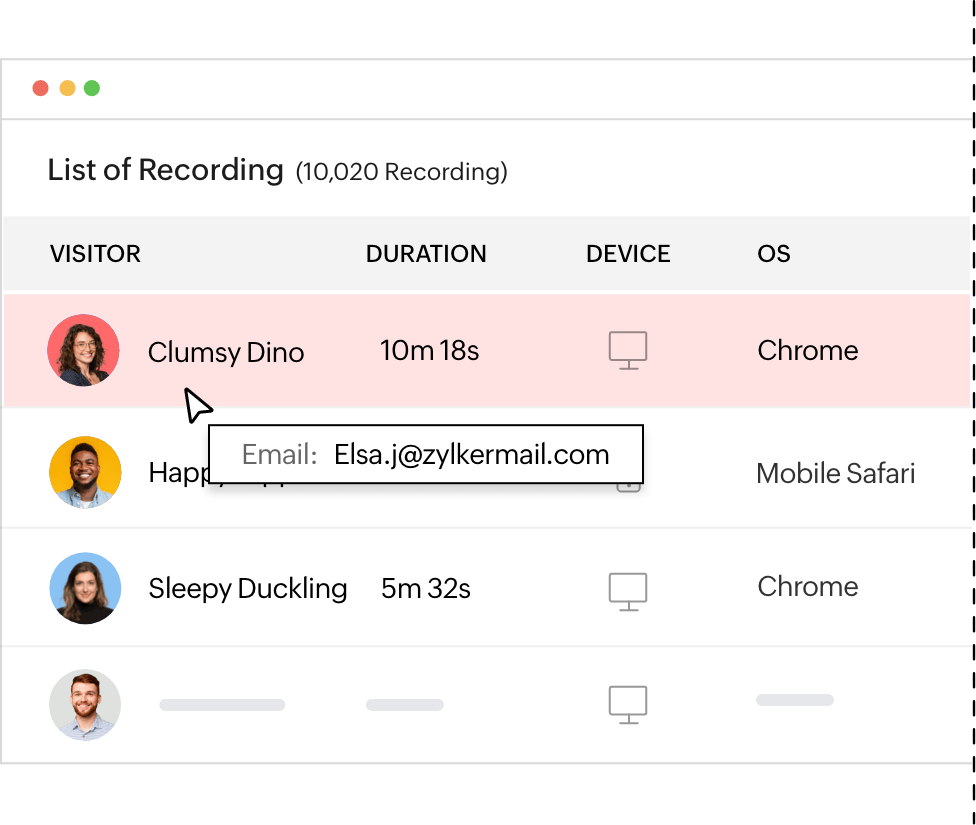Open Sleepy Duckling's avatar photo
Viewport: 976px width, 825px height.
[x=85, y=588]
